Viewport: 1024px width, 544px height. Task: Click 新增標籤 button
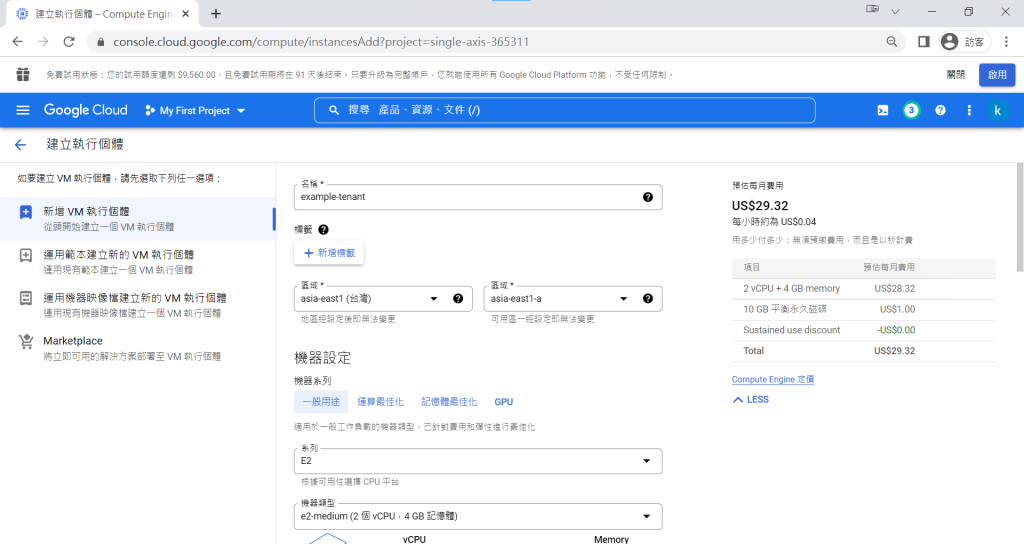pyautogui.click(x=328, y=253)
